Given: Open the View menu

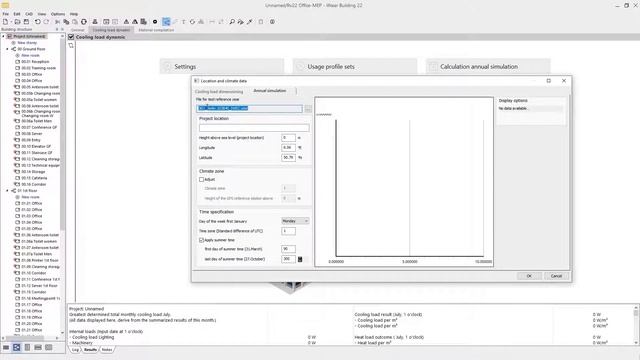Looking at the screenshot, I should coord(42,14).
